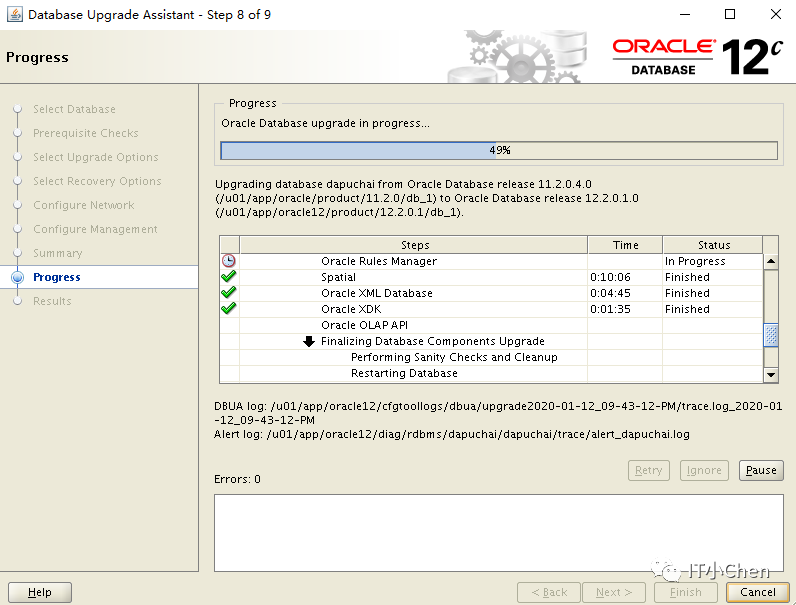Click the Time column header
Image resolution: width=796 pixels, height=605 pixels.
click(625, 245)
